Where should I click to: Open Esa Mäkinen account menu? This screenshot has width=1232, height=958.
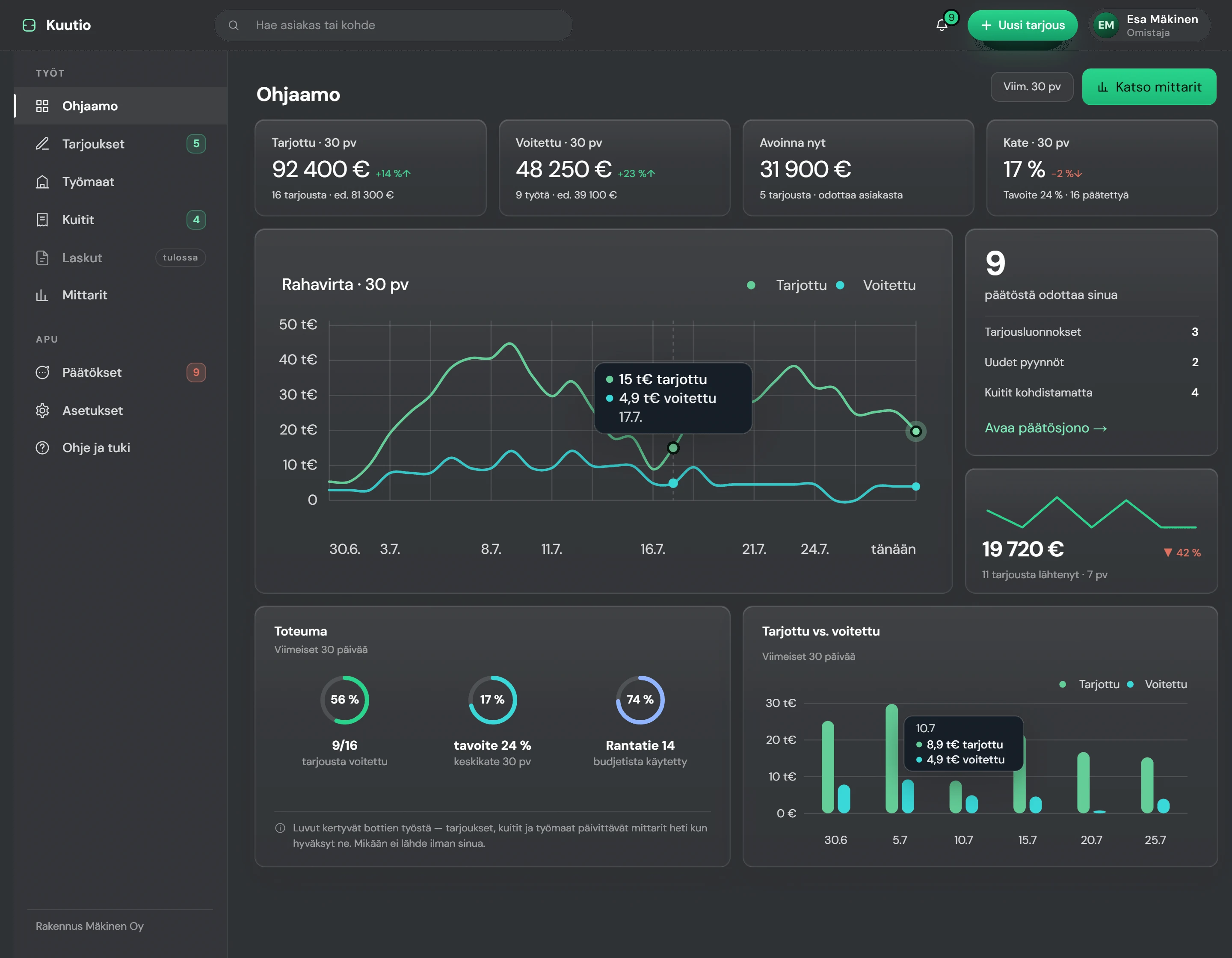click(1149, 25)
